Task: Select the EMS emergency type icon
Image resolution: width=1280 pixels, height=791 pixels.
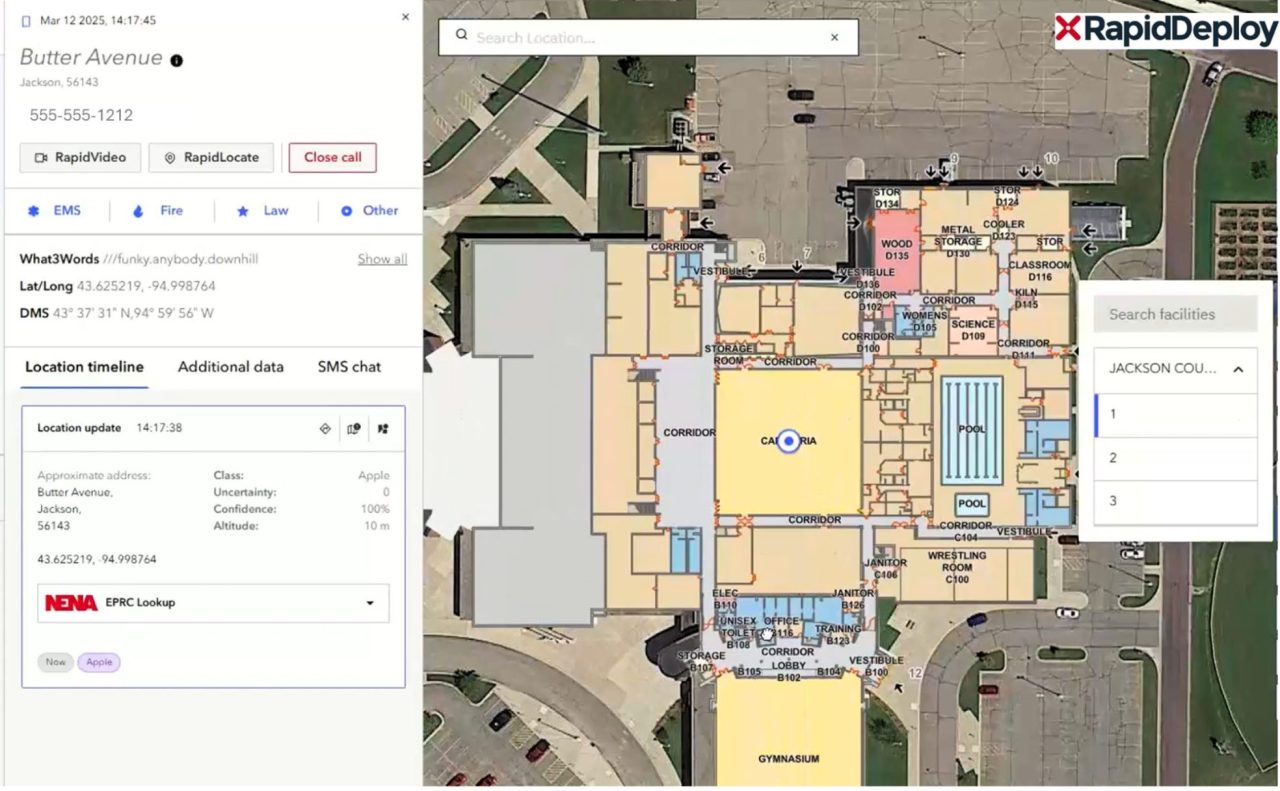Action: point(35,210)
